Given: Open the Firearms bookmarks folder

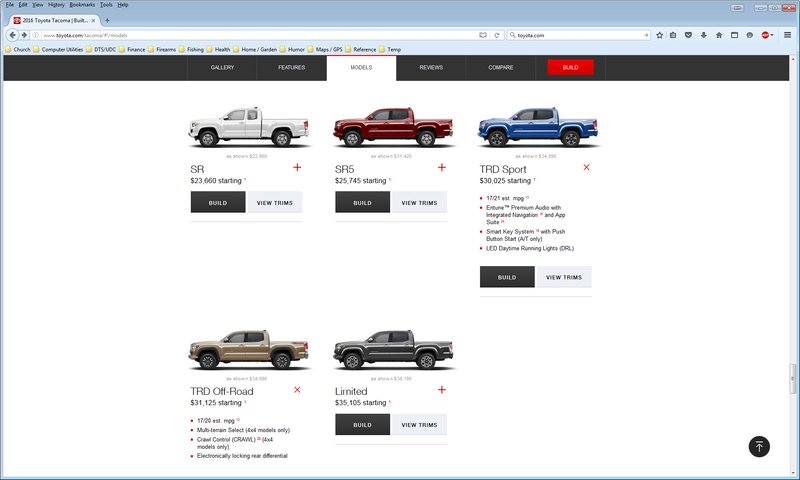Looking at the screenshot, I should 161,49.
